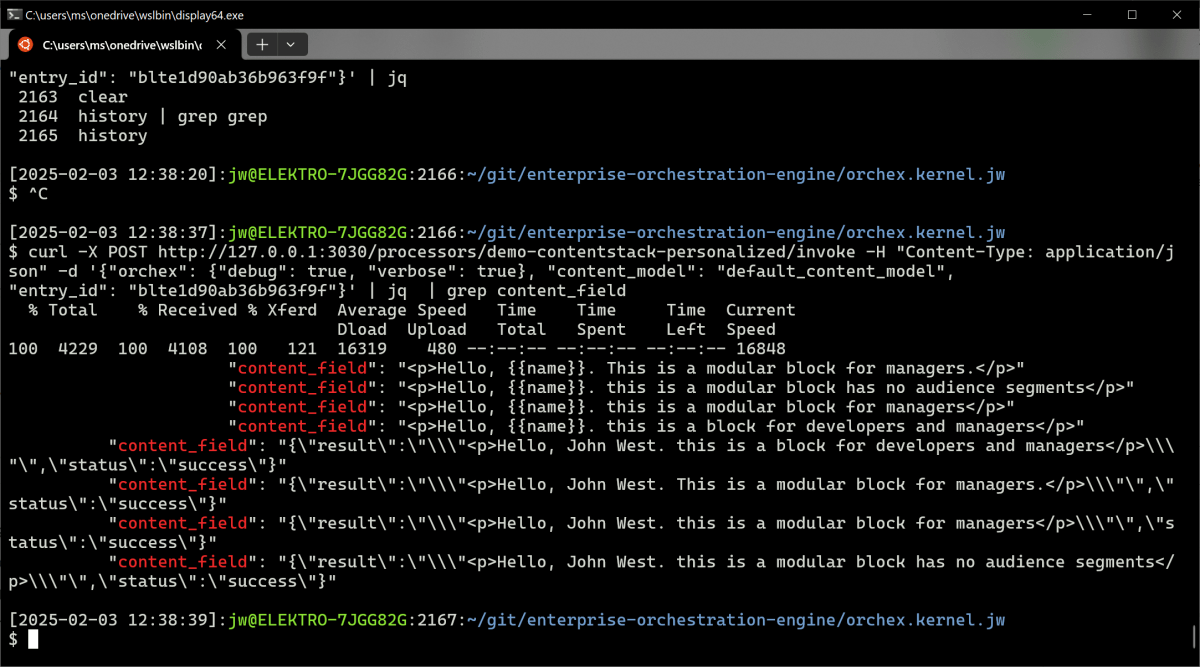Click the Ubuntu logo on the tab
This screenshot has width=1200, height=667.
(x=25, y=45)
